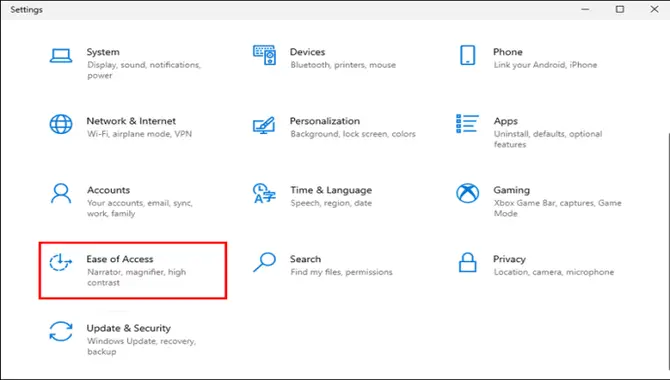This screenshot has height=380, width=670.
Task: Click 'Wi-Fi, airplane mode, VPN' description
Action: click(x=139, y=134)
